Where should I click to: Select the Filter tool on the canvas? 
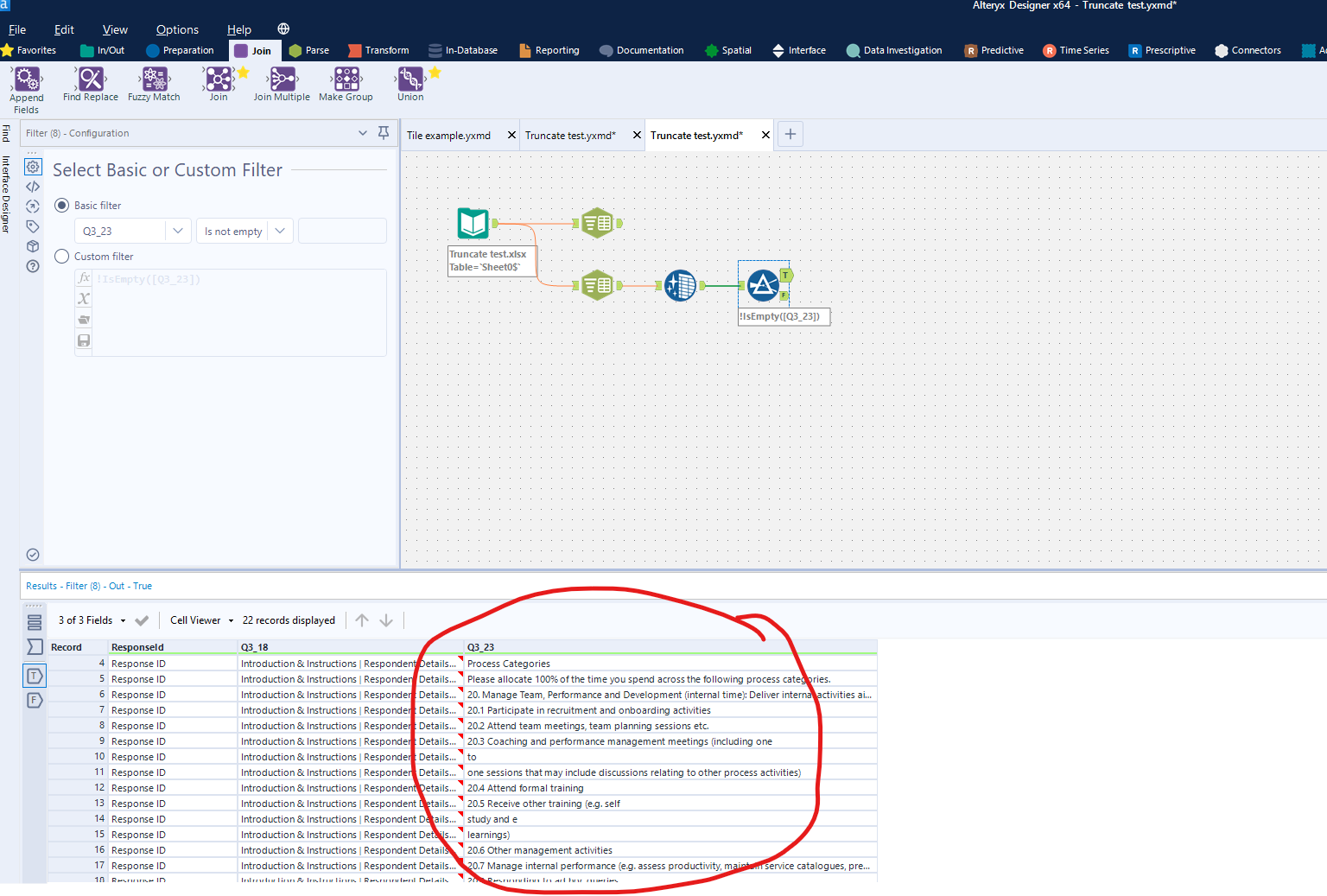764,286
